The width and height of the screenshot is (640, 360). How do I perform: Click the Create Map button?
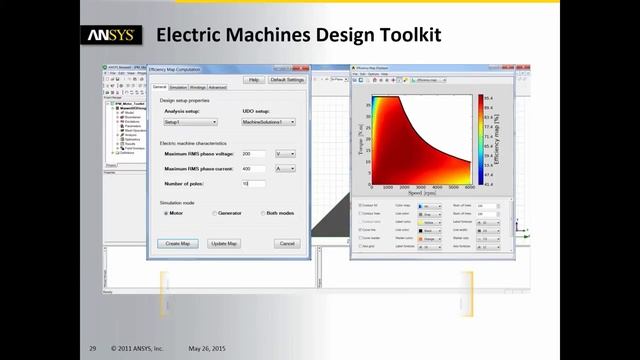(178, 244)
